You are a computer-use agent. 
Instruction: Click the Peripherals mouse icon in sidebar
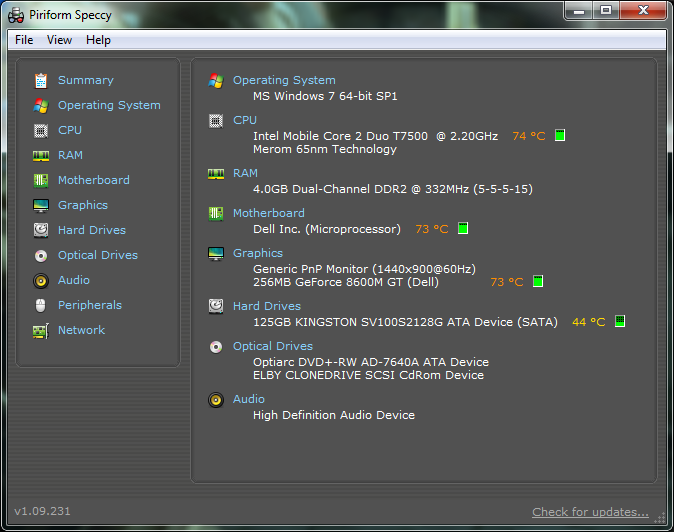click(x=40, y=306)
